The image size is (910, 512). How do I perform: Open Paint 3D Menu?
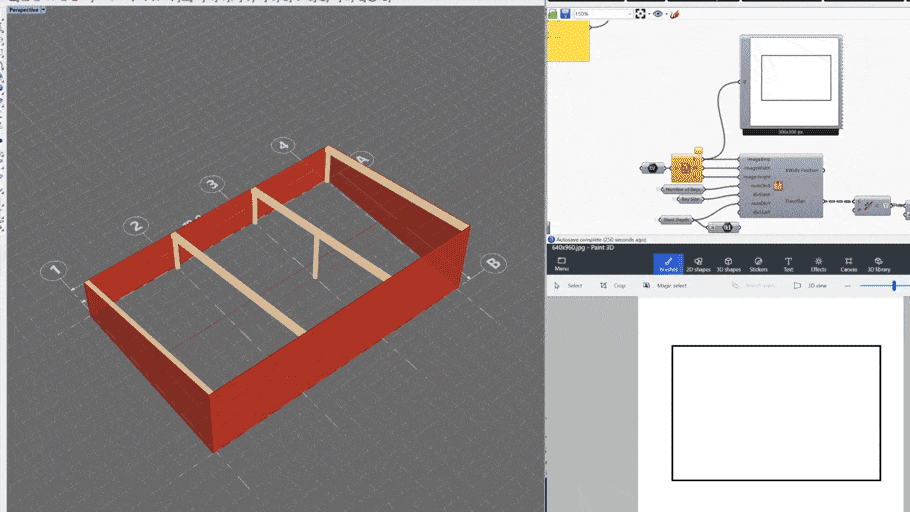coord(561,264)
